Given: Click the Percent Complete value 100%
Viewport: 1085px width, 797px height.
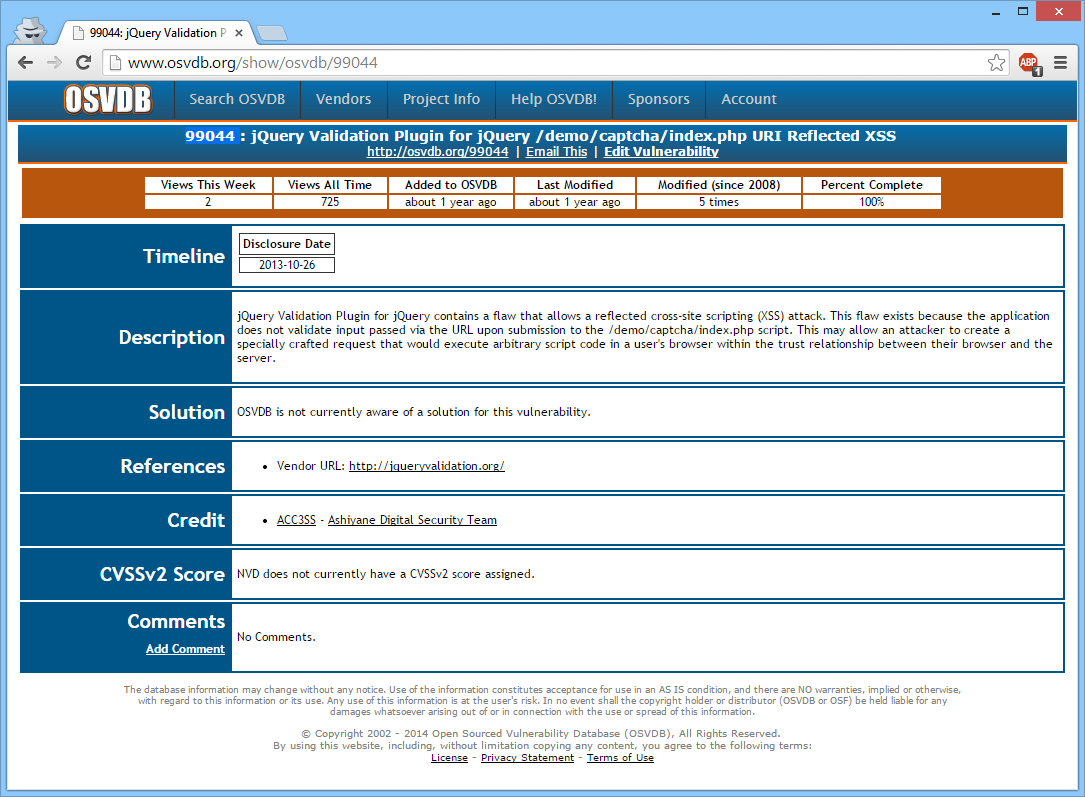Looking at the screenshot, I should pos(872,202).
